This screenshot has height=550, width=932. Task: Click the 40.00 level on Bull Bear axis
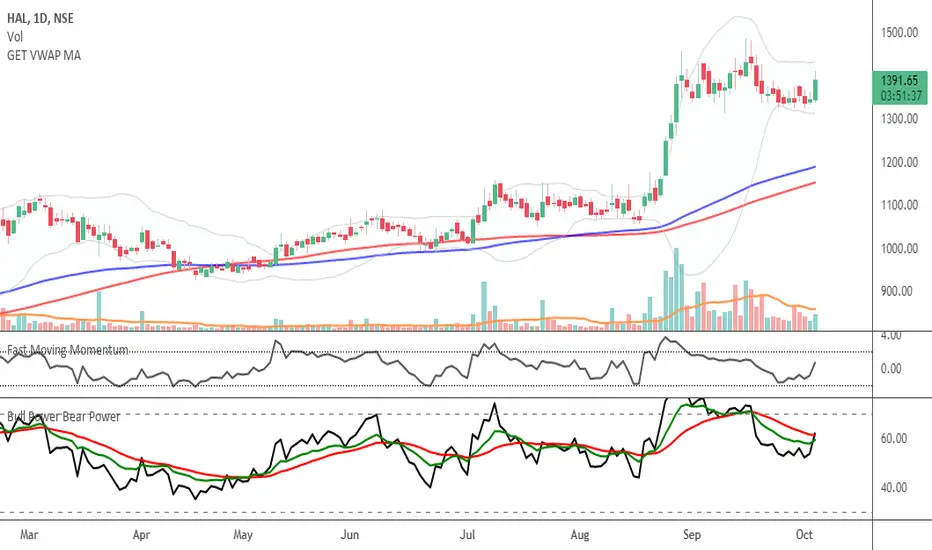(893, 488)
